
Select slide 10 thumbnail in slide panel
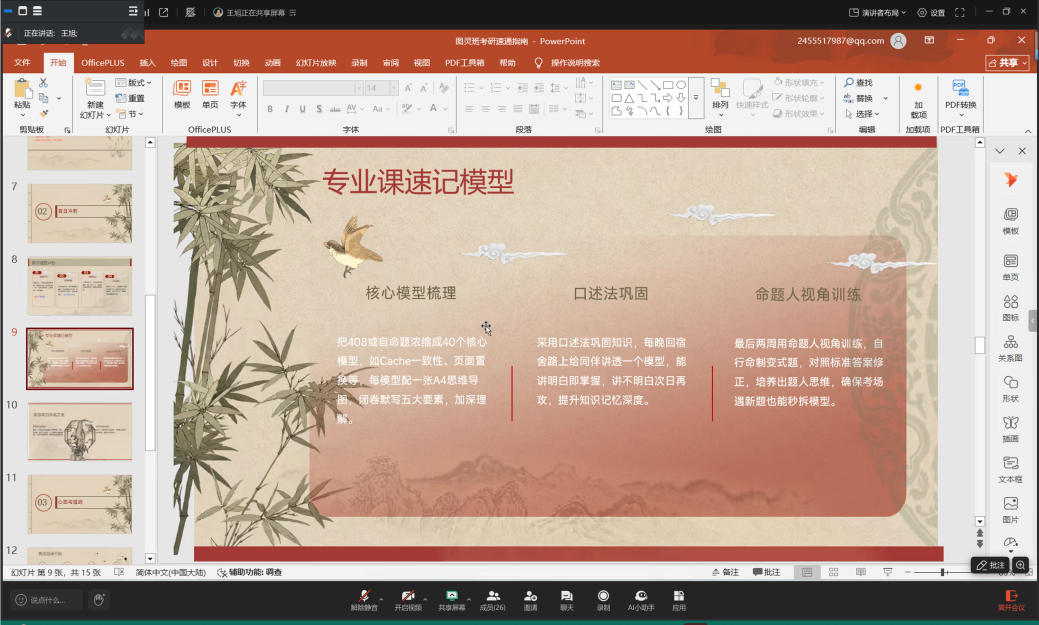click(79, 431)
